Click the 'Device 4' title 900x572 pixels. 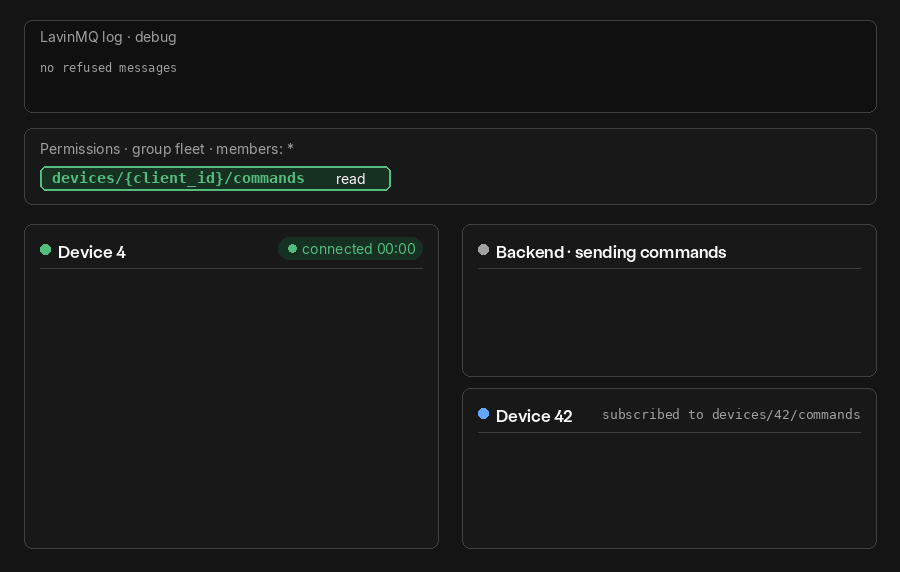click(x=92, y=252)
